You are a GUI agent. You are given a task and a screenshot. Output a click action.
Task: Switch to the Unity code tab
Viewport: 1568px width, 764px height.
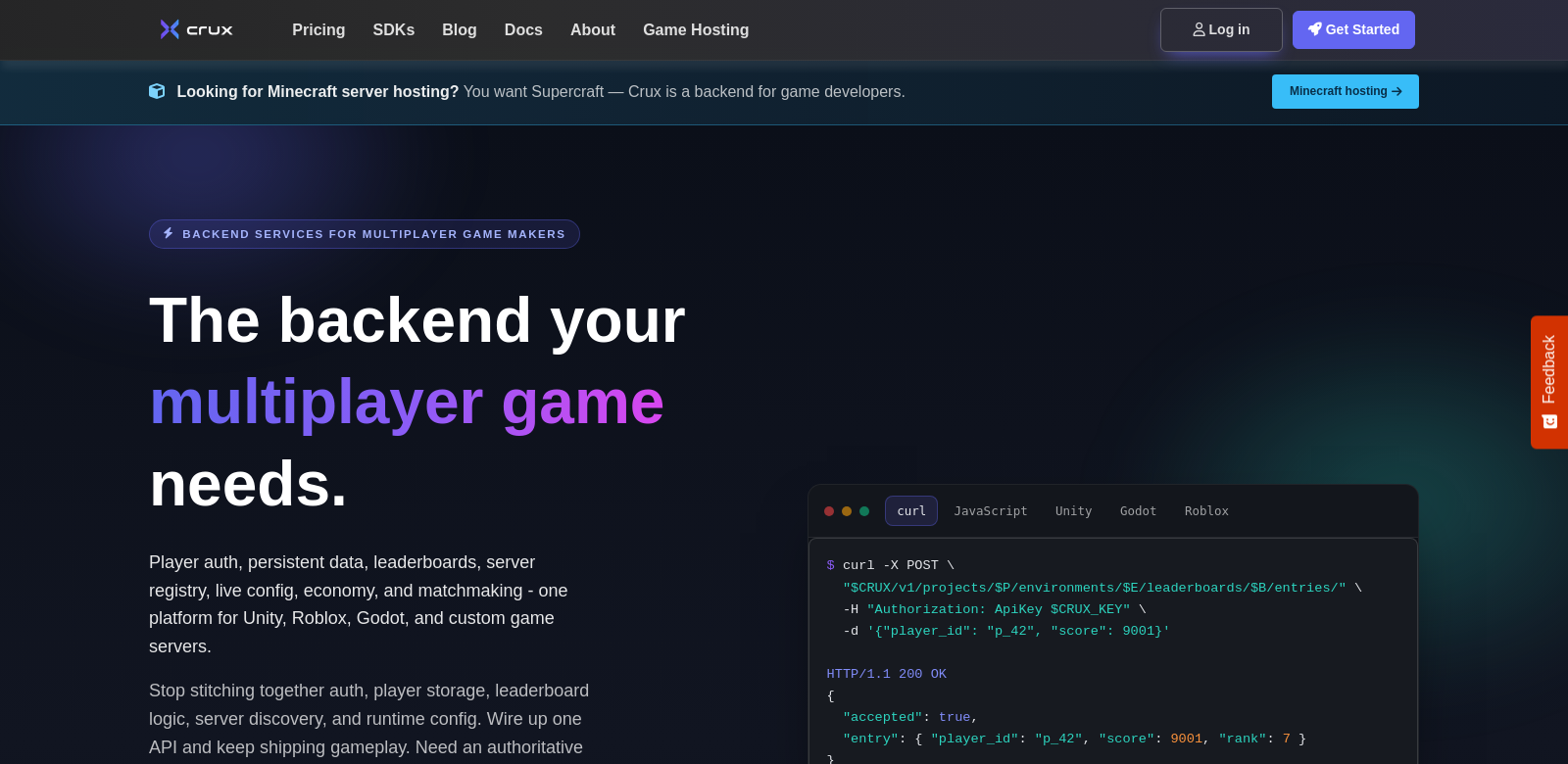click(1073, 510)
